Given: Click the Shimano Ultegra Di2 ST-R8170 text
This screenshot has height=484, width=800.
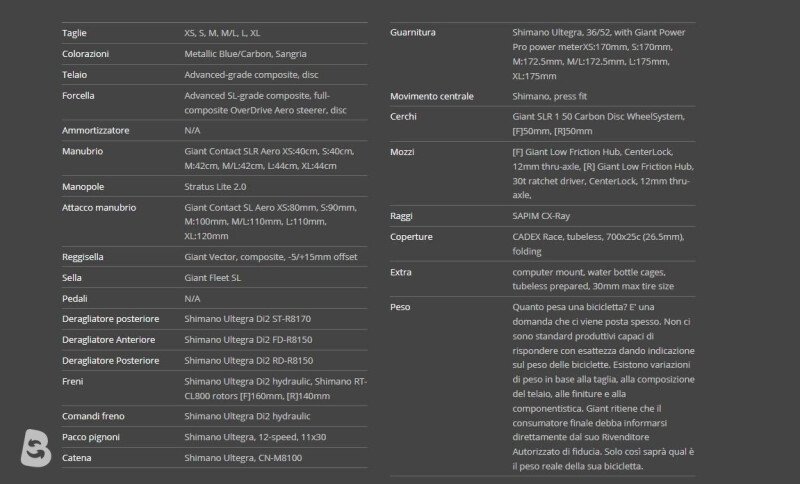Looking at the screenshot, I should coord(247,319).
